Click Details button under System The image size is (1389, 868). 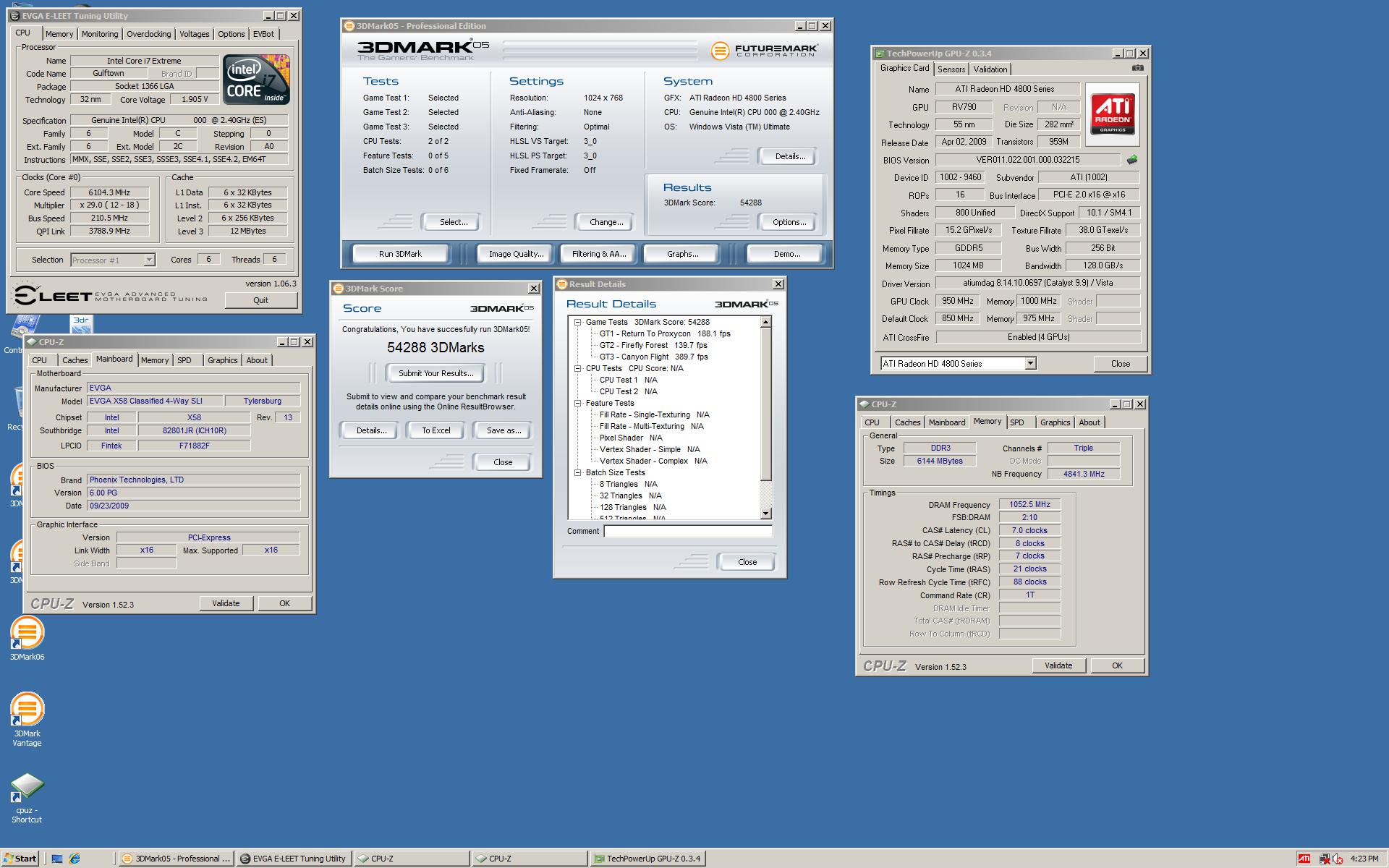(790, 156)
